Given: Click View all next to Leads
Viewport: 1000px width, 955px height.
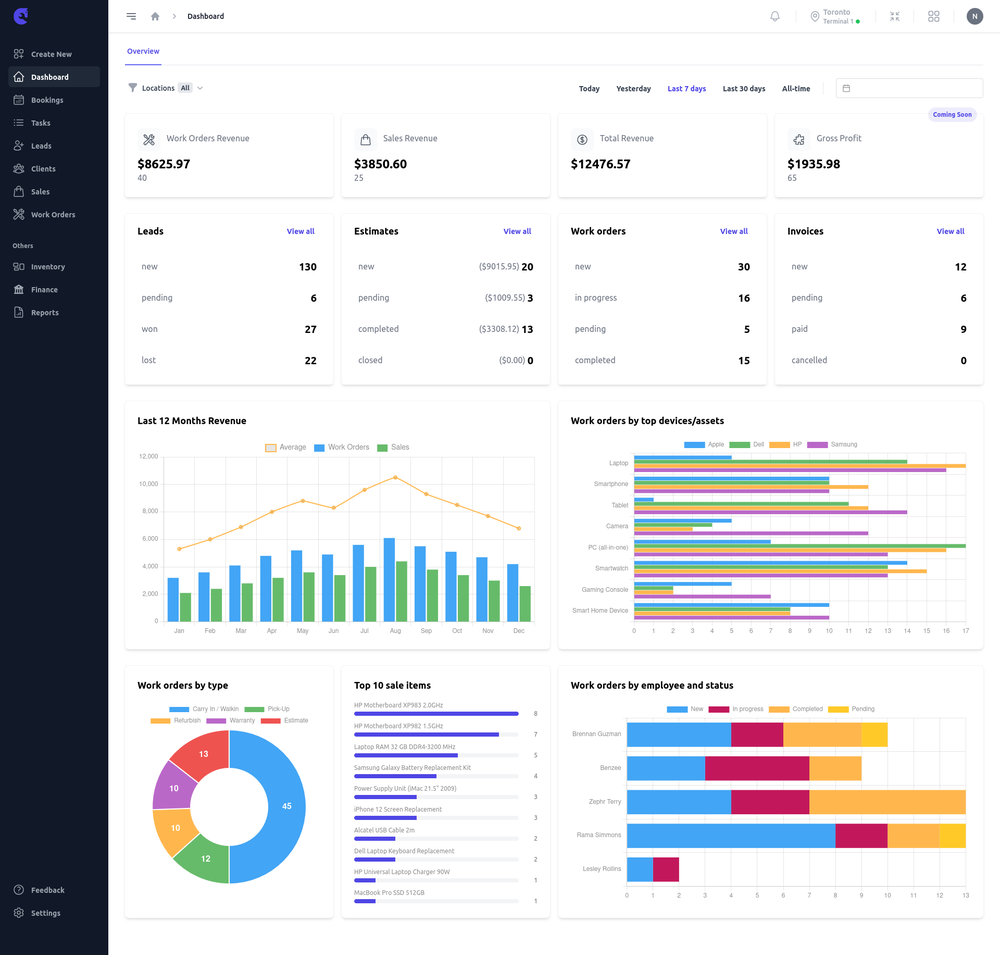Looking at the screenshot, I should tap(300, 231).
